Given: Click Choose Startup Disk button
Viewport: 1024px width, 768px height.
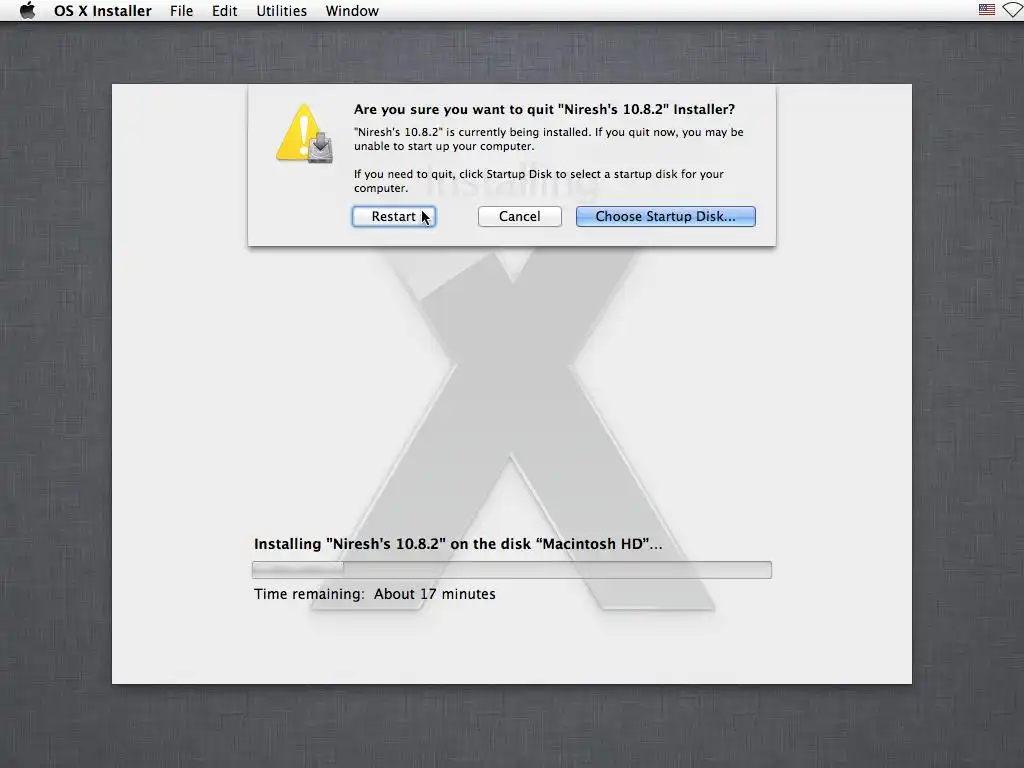Looking at the screenshot, I should [665, 216].
